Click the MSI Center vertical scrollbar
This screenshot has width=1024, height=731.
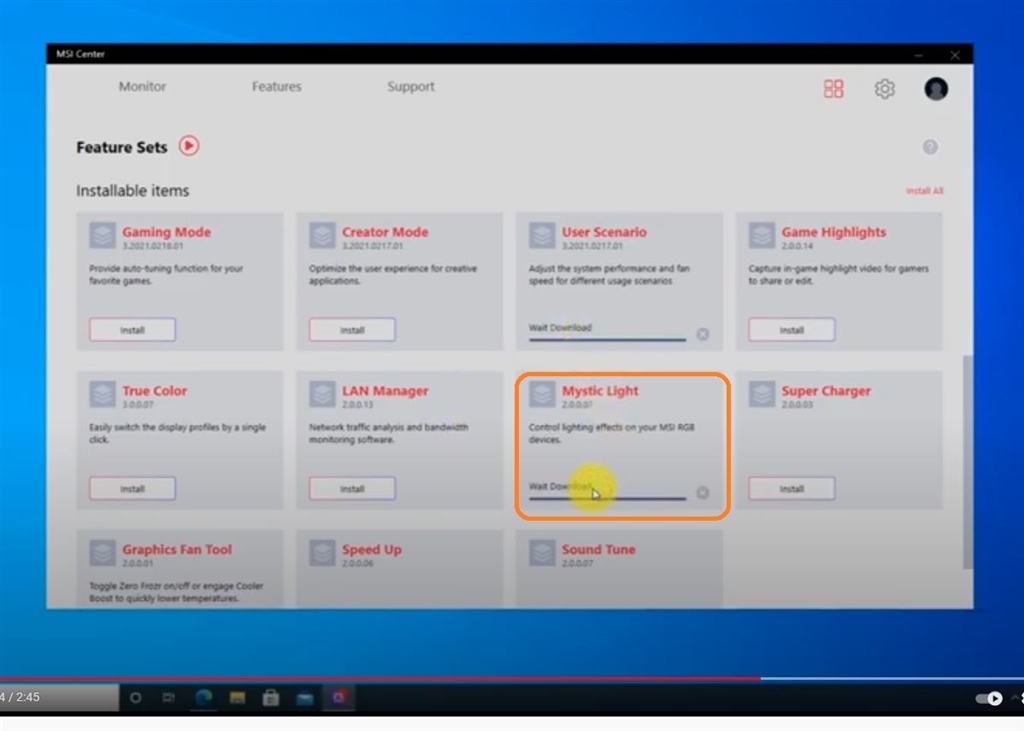(x=967, y=462)
